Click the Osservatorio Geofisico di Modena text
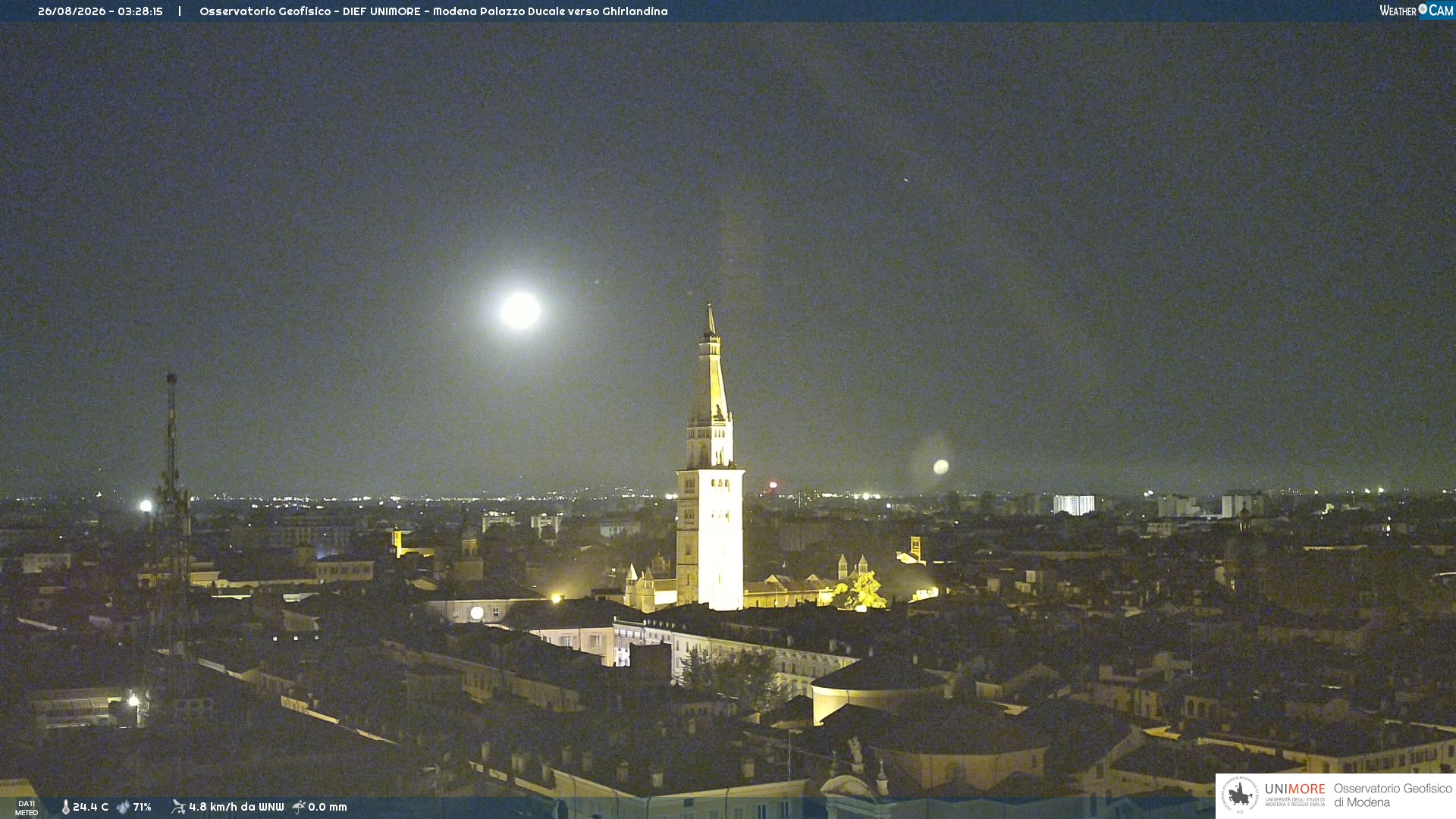Viewport: 1456px width, 819px height. coord(1392,795)
